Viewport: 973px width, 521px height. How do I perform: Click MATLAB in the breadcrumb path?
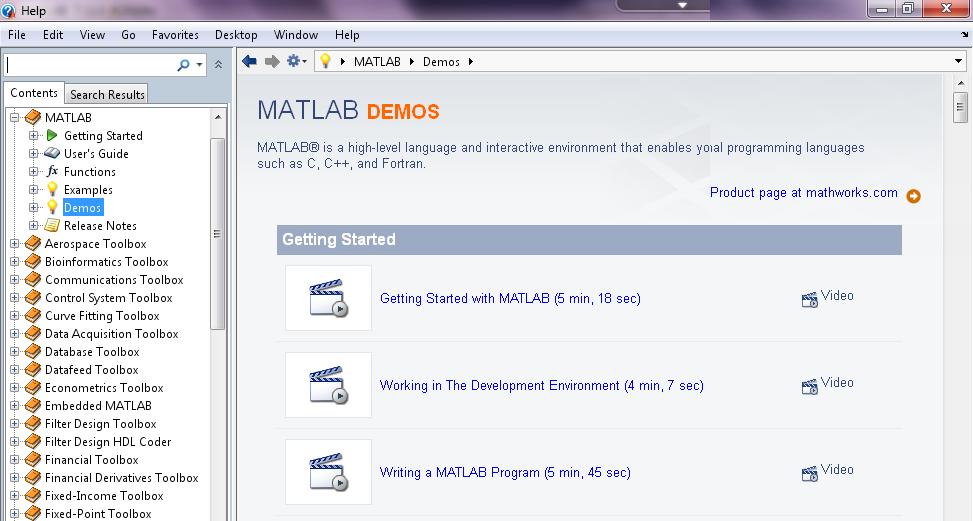click(x=377, y=61)
